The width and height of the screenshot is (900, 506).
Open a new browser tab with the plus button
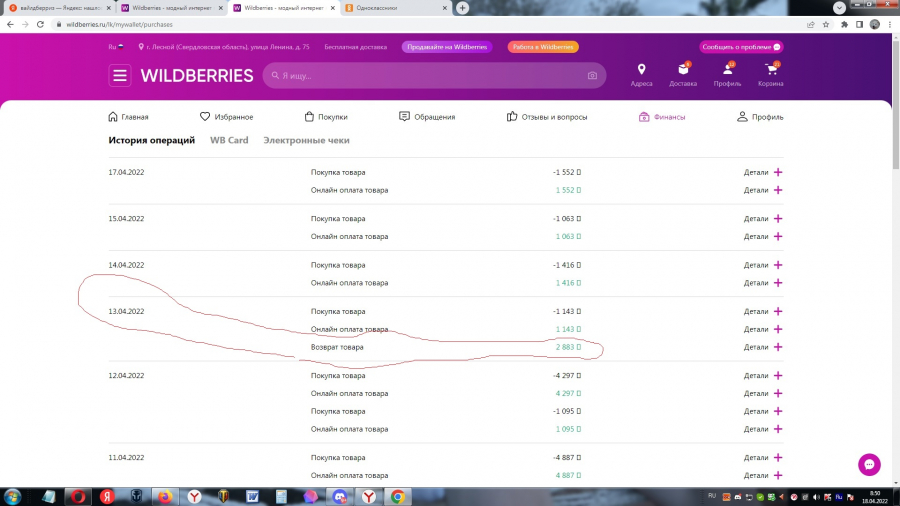tap(463, 8)
